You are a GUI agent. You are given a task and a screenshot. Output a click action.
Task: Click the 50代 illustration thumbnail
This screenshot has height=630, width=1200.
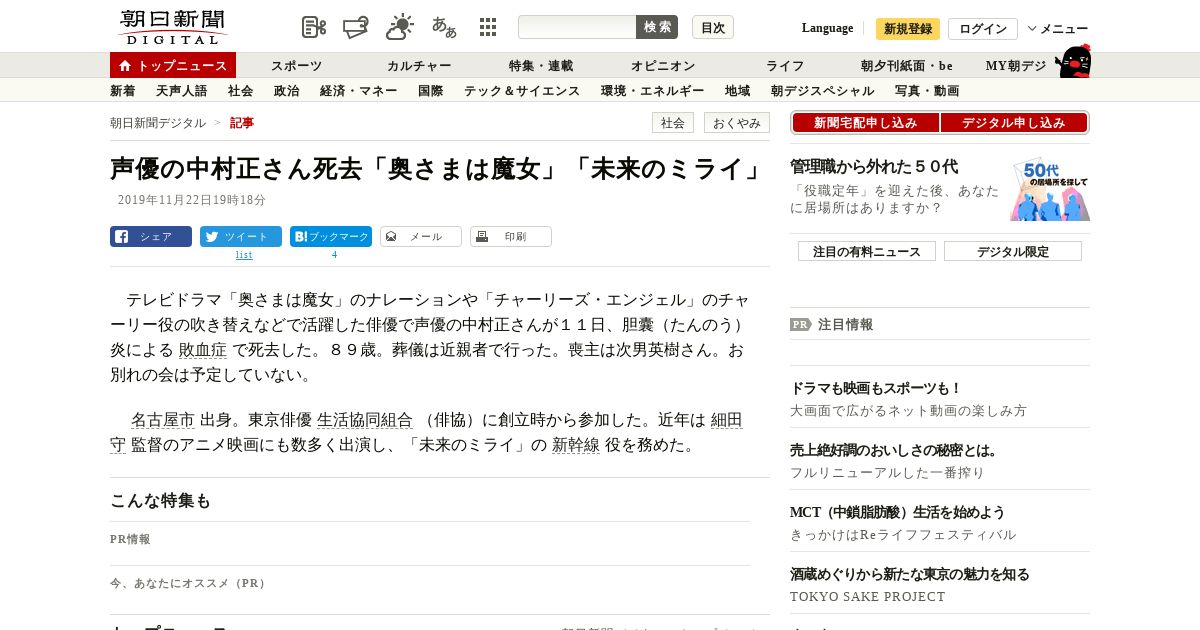pyautogui.click(x=1050, y=189)
